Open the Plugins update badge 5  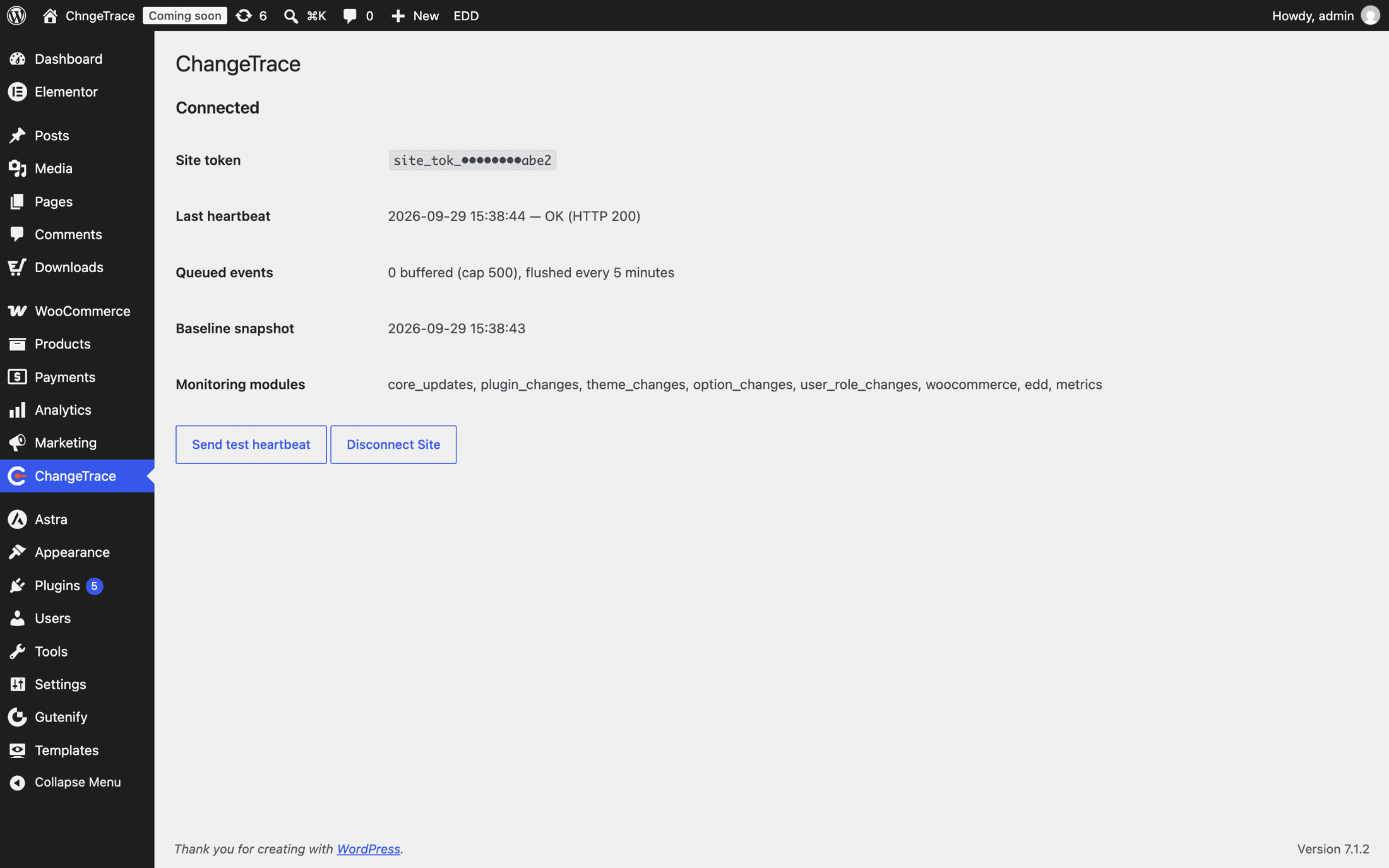[94, 586]
